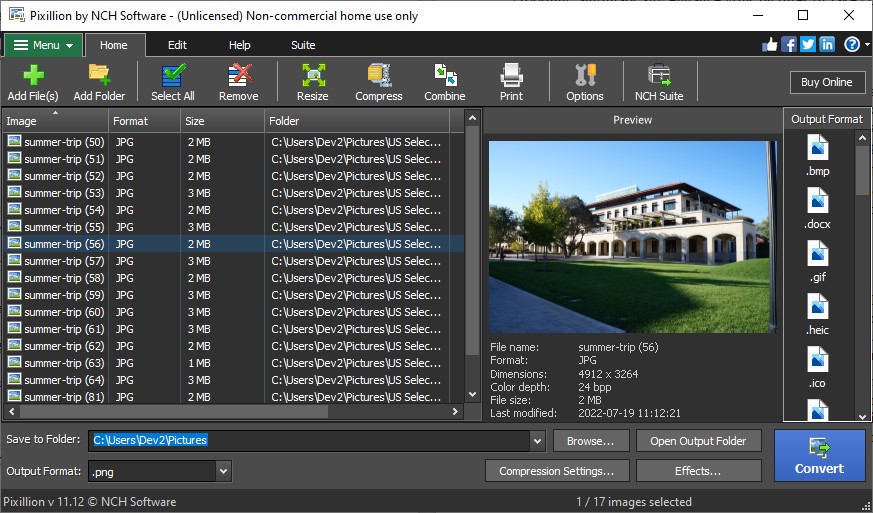This screenshot has width=873, height=513.
Task: Click the Select All toolbar icon
Action: pyautogui.click(x=173, y=82)
